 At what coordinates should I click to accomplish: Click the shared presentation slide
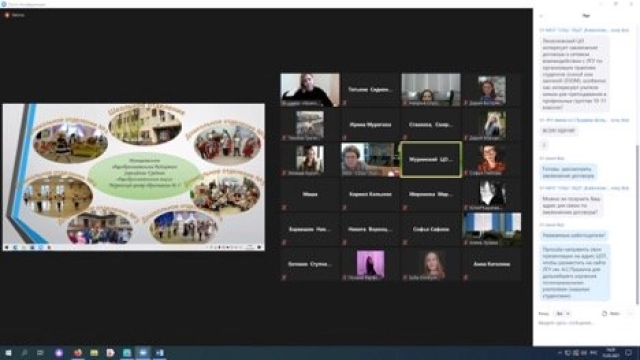point(133,177)
